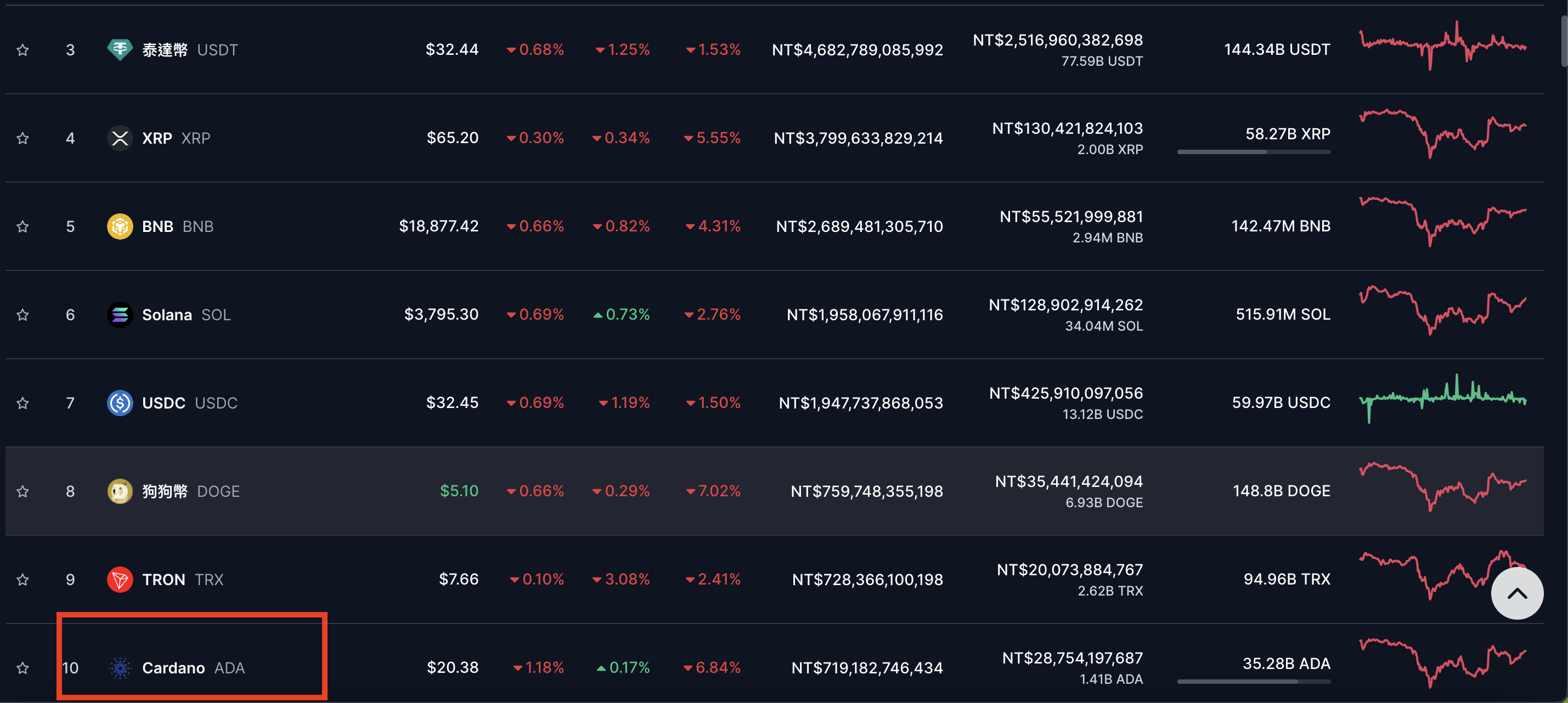
Task: Click the BNB coin logo icon
Action: 120,226
